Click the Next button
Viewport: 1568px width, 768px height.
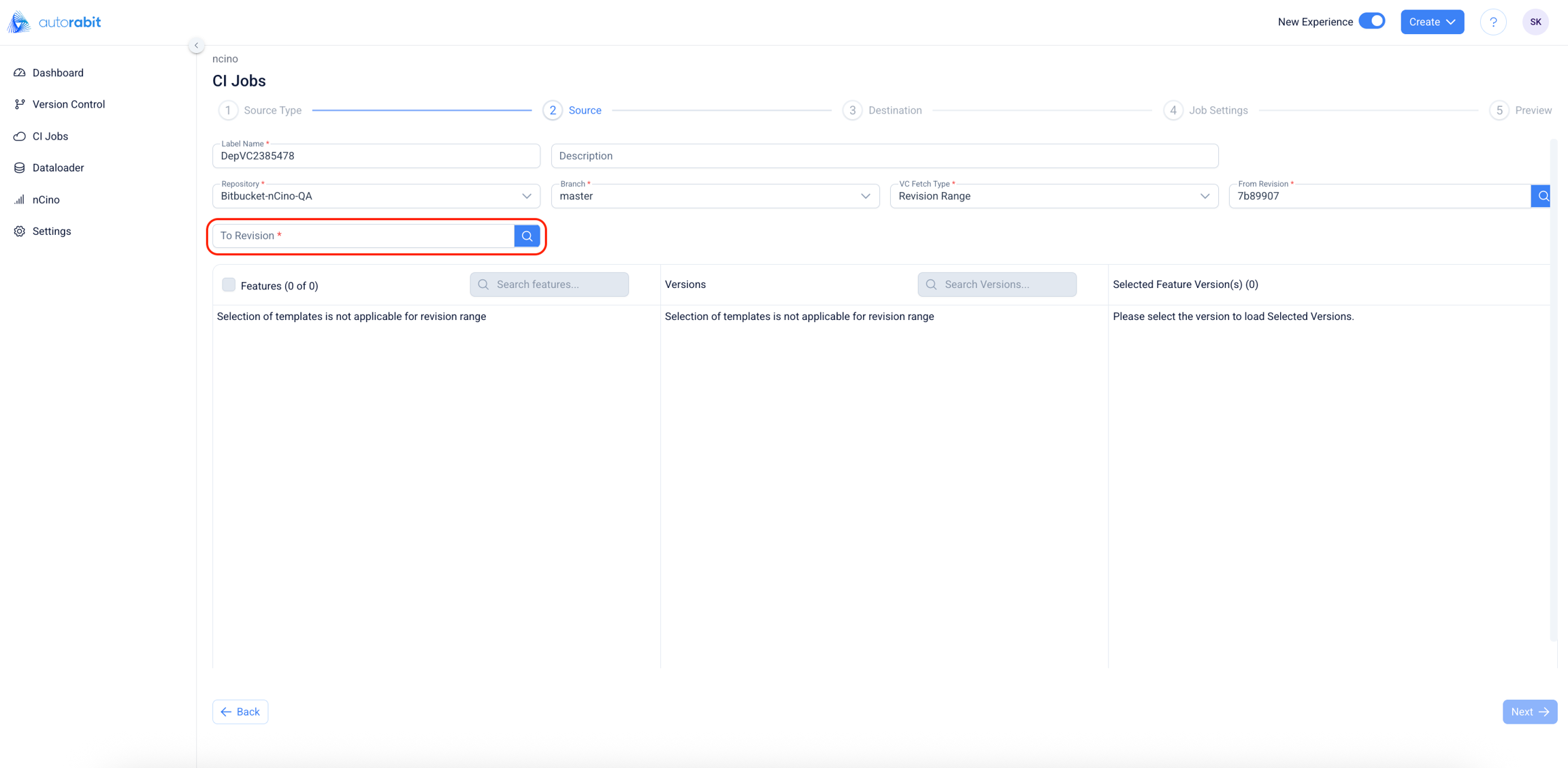pos(1529,711)
